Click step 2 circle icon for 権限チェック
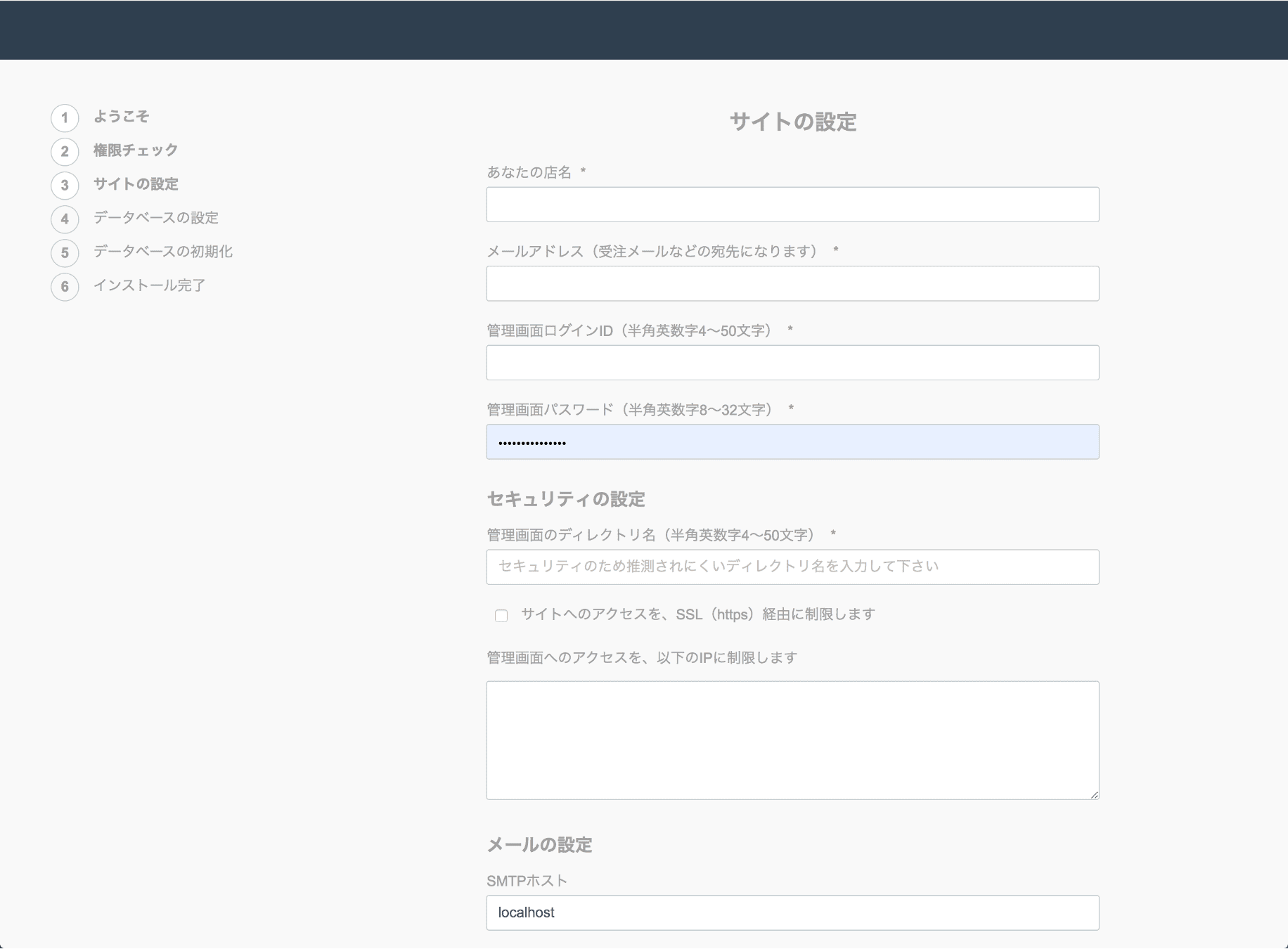The image size is (1288, 949). pyautogui.click(x=65, y=151)
